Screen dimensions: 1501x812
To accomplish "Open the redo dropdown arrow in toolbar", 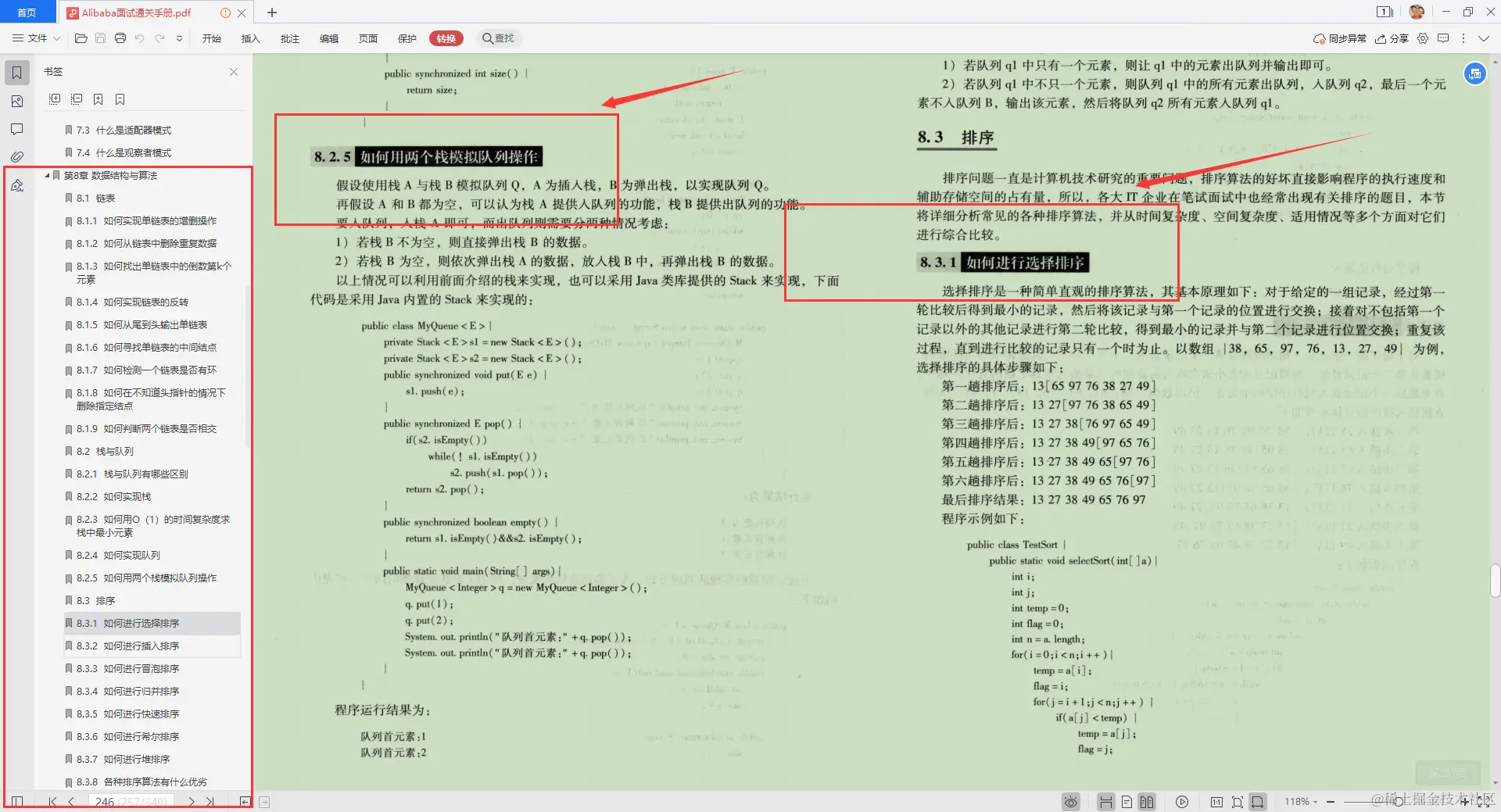I will (x=178, y=38).
